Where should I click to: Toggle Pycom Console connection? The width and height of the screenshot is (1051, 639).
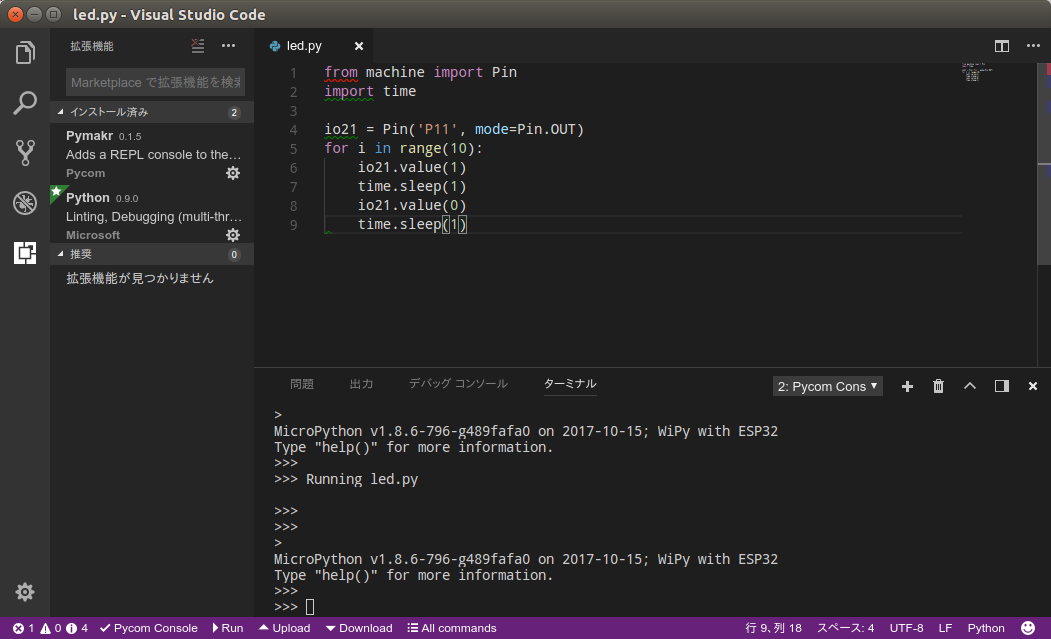pyautogui.click(x=149, y=628)
